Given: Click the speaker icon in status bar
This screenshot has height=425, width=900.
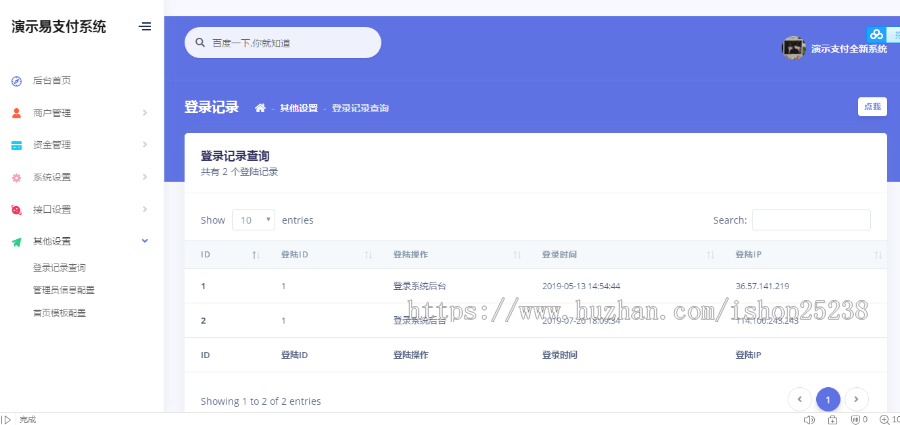Looking at the screenshot, I should 809,420.
